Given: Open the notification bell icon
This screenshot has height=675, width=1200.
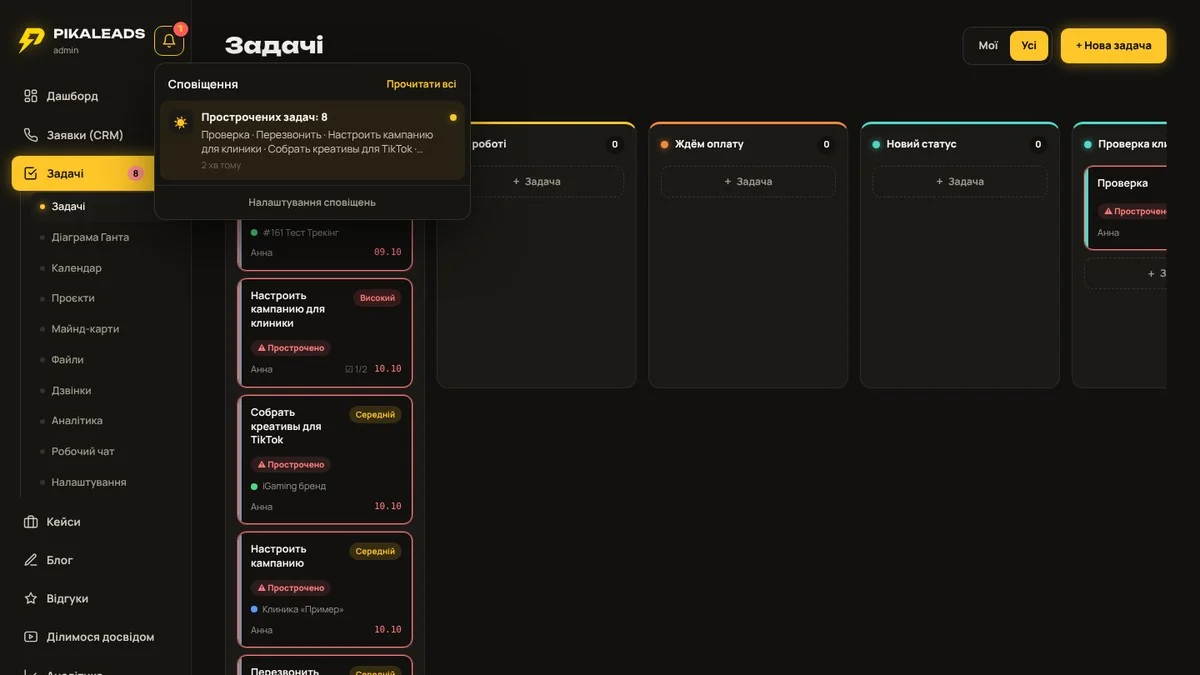Looking at the screenshot, I should point(169,41).
